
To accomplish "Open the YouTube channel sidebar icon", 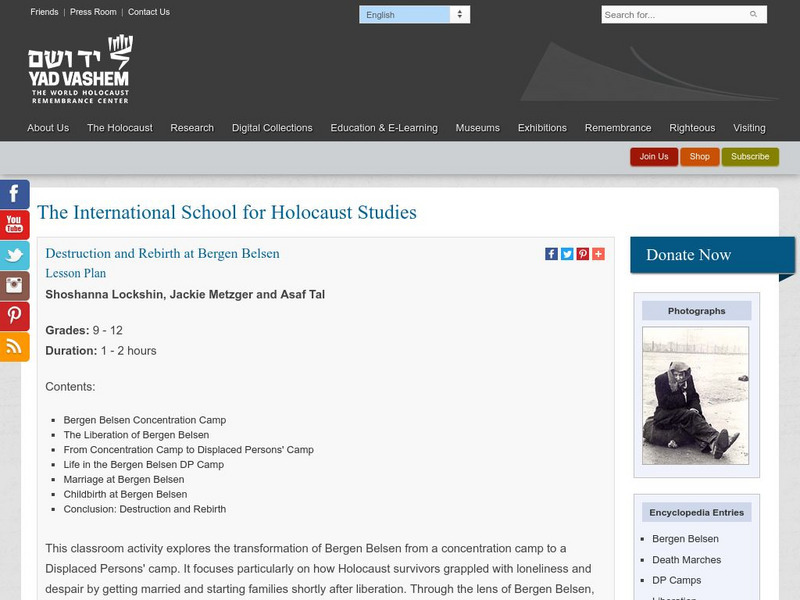I will [x=12, y=226].
